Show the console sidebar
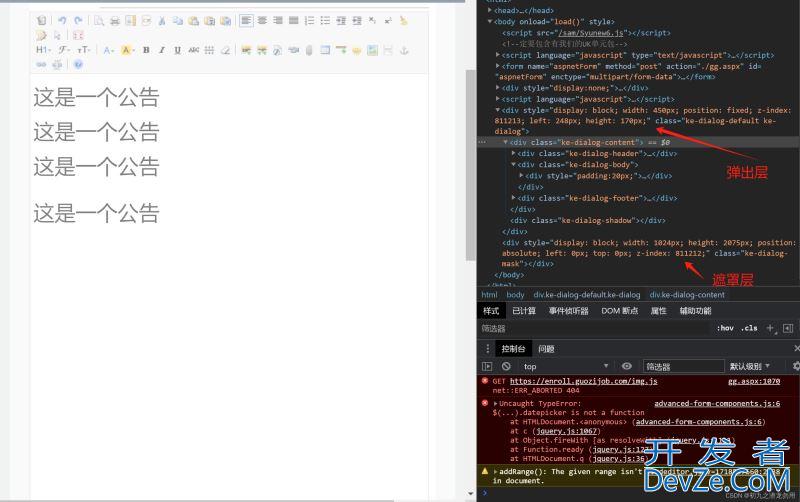Viewport: 800px width, 502px height. 487,366
